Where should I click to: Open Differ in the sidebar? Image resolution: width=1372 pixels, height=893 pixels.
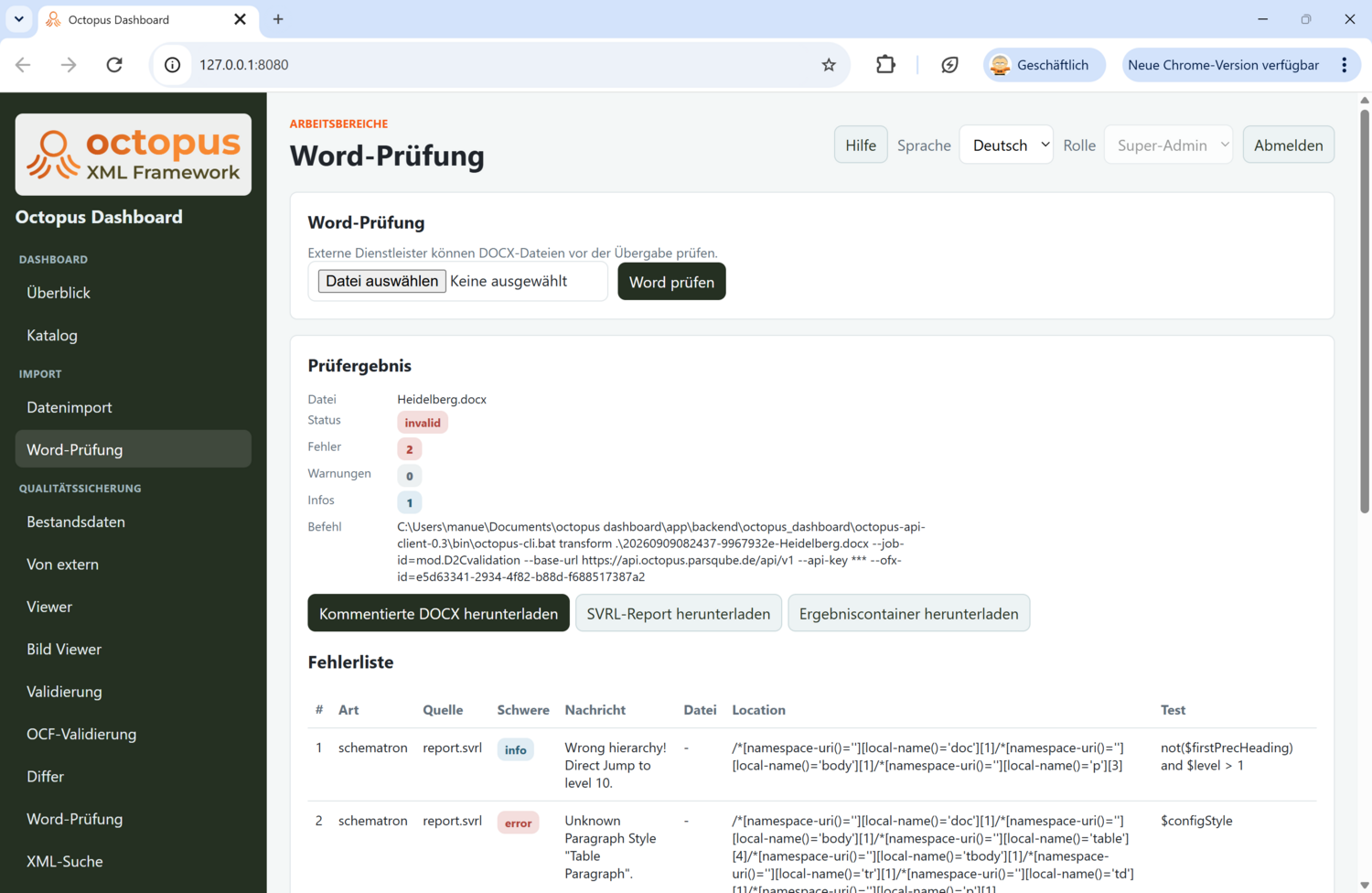point(134,776)
